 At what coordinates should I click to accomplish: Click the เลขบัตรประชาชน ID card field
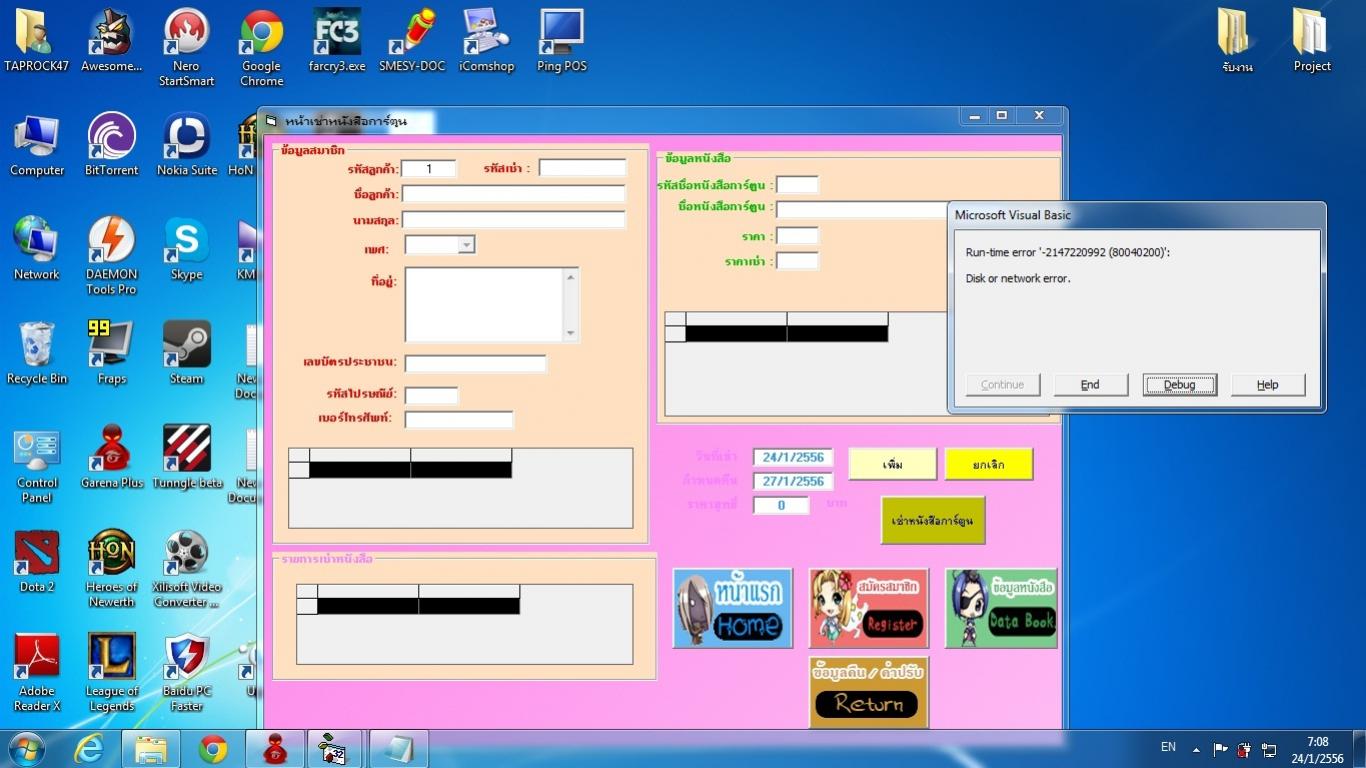click(476, 364)
